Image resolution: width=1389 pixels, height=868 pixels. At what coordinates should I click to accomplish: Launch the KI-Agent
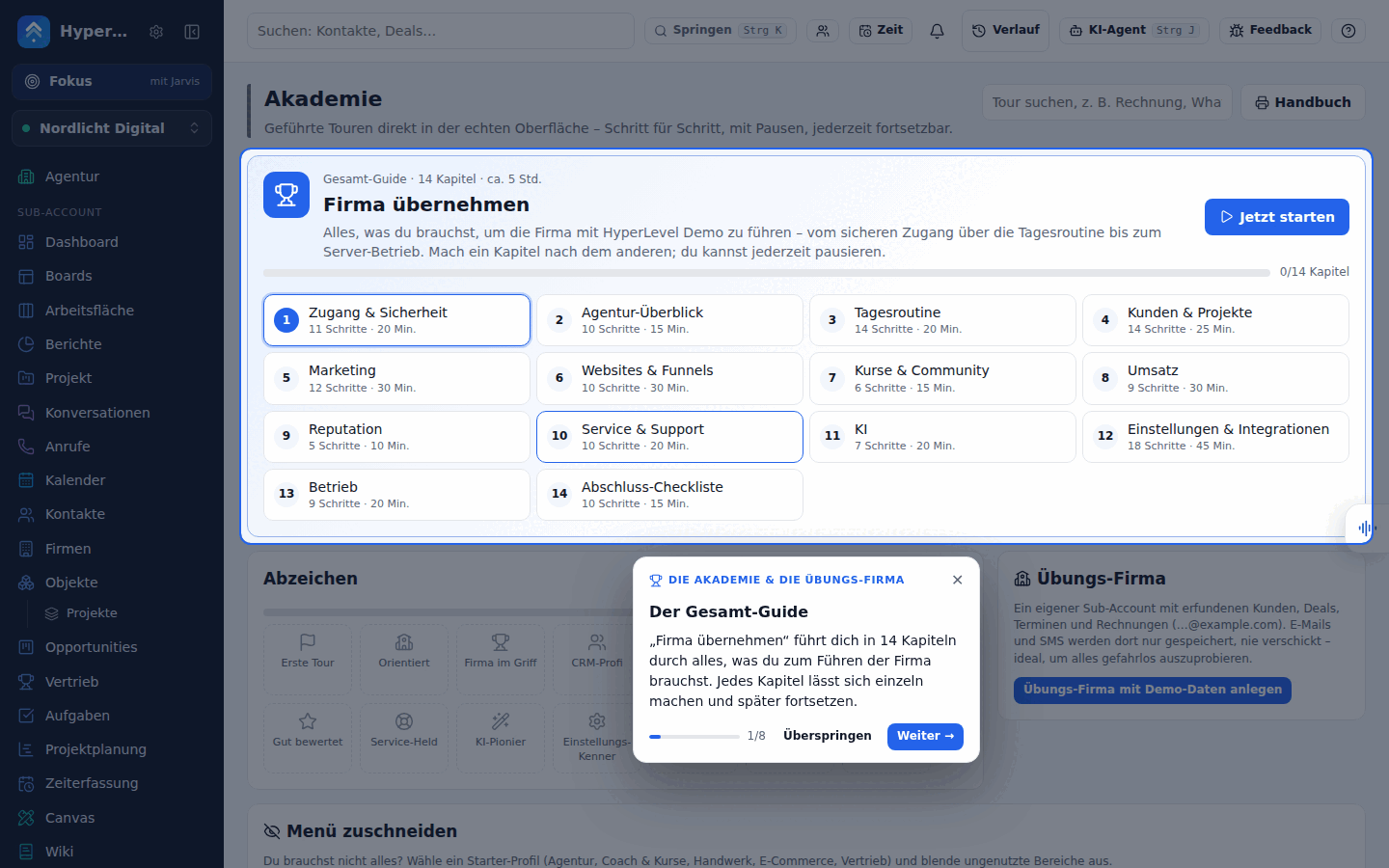click(1134, 31)
